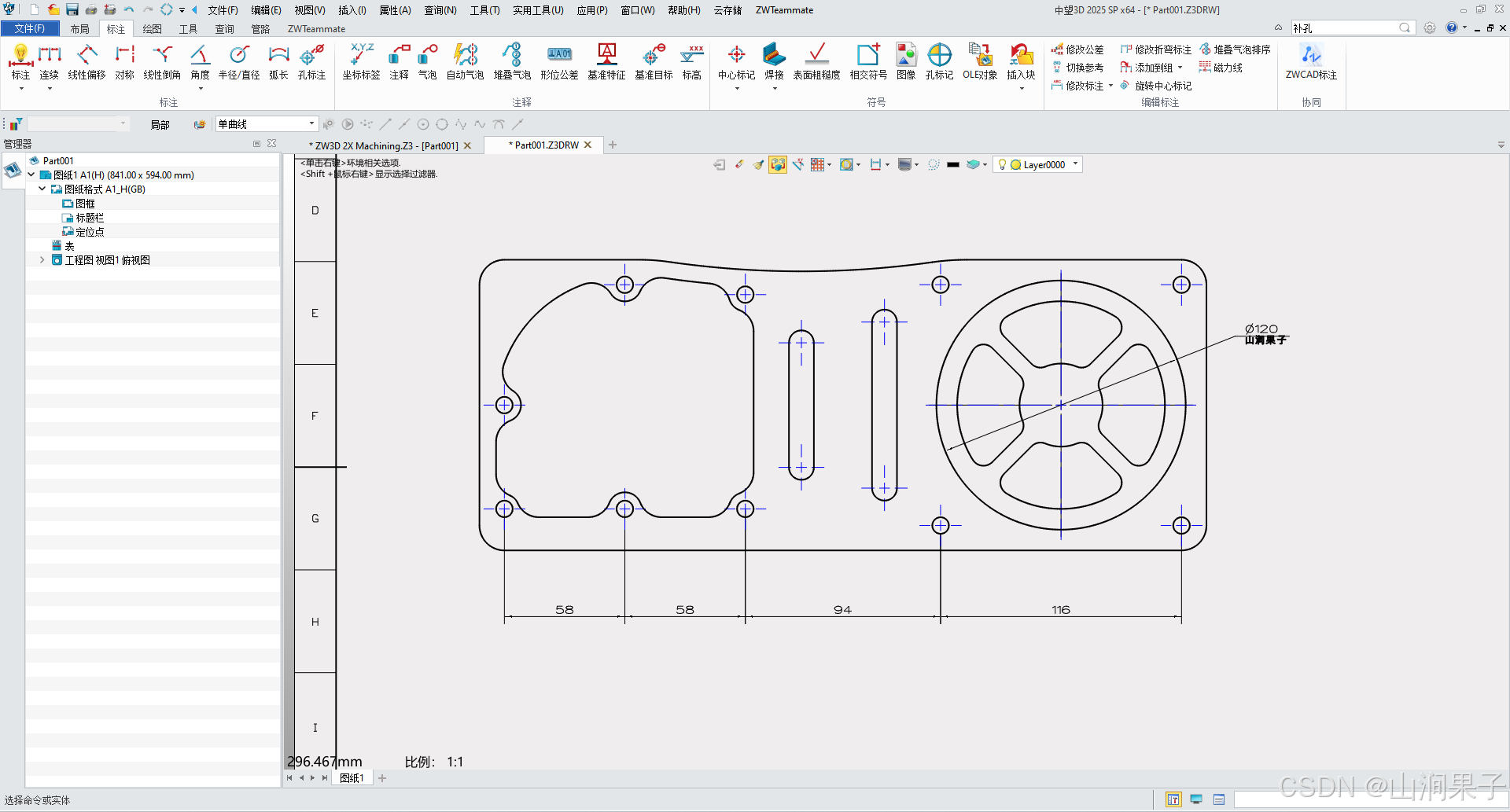Select the 线性偏移 dimension tool

click(x=87, y=62)
